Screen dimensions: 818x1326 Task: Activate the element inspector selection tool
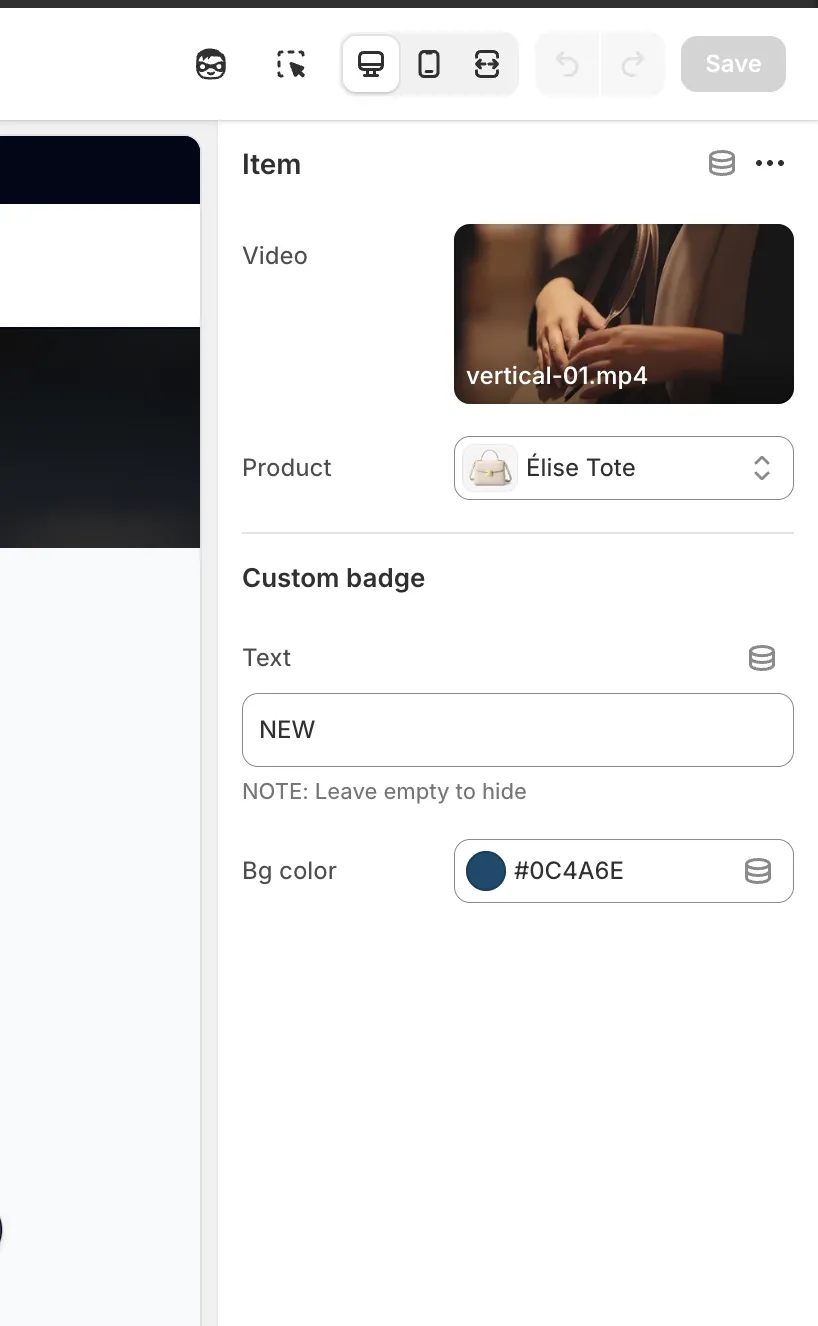pyautogui.click(x=291, y=65)
